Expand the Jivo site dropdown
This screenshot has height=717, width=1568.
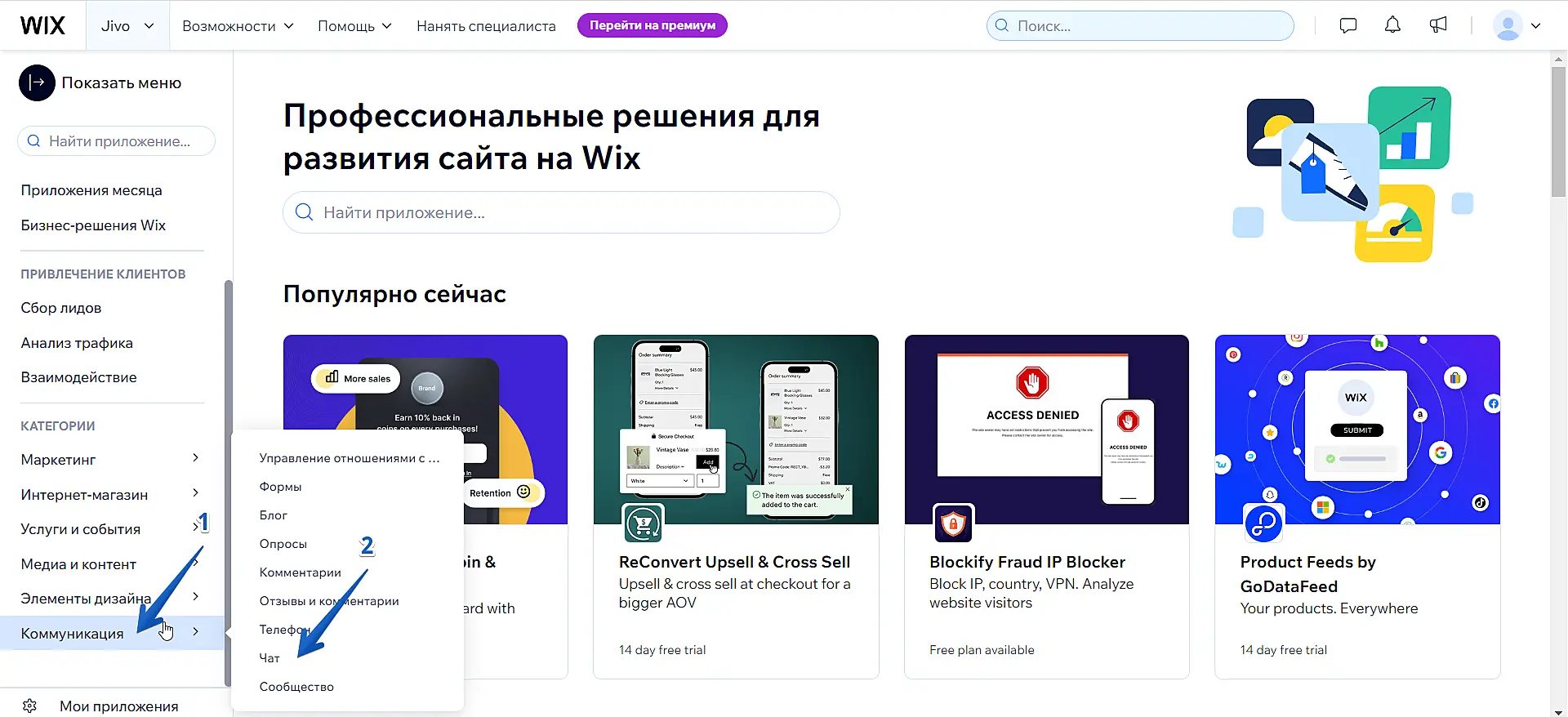click(x=127, y=25)
